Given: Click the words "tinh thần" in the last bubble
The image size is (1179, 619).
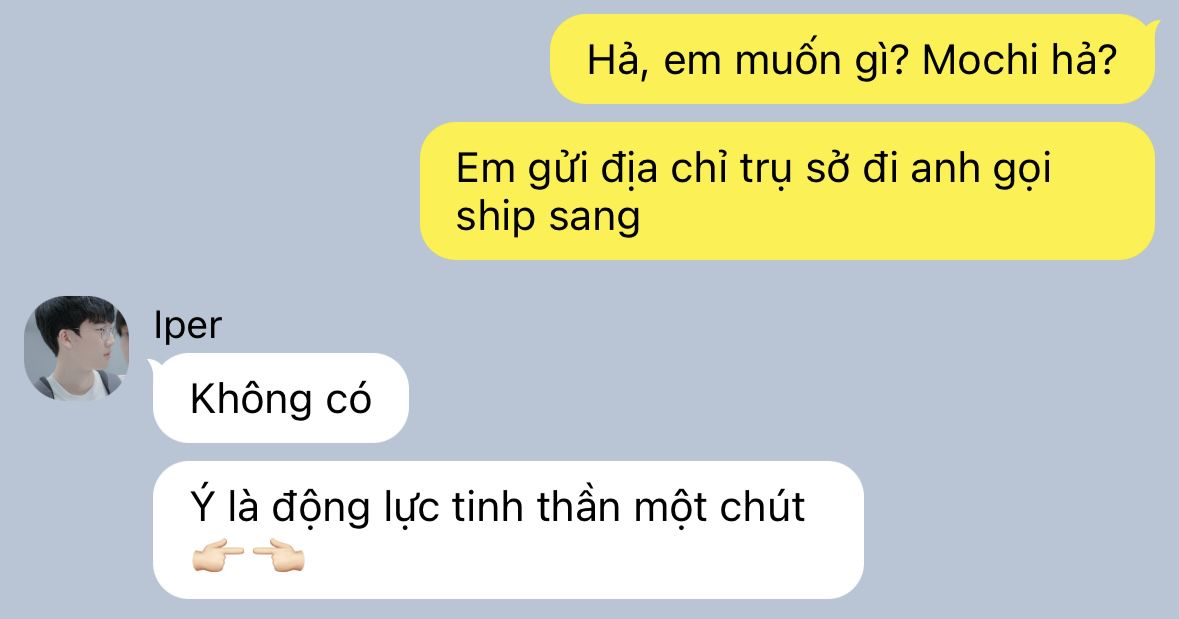Looking at the screenshot, I should (536, 507).
